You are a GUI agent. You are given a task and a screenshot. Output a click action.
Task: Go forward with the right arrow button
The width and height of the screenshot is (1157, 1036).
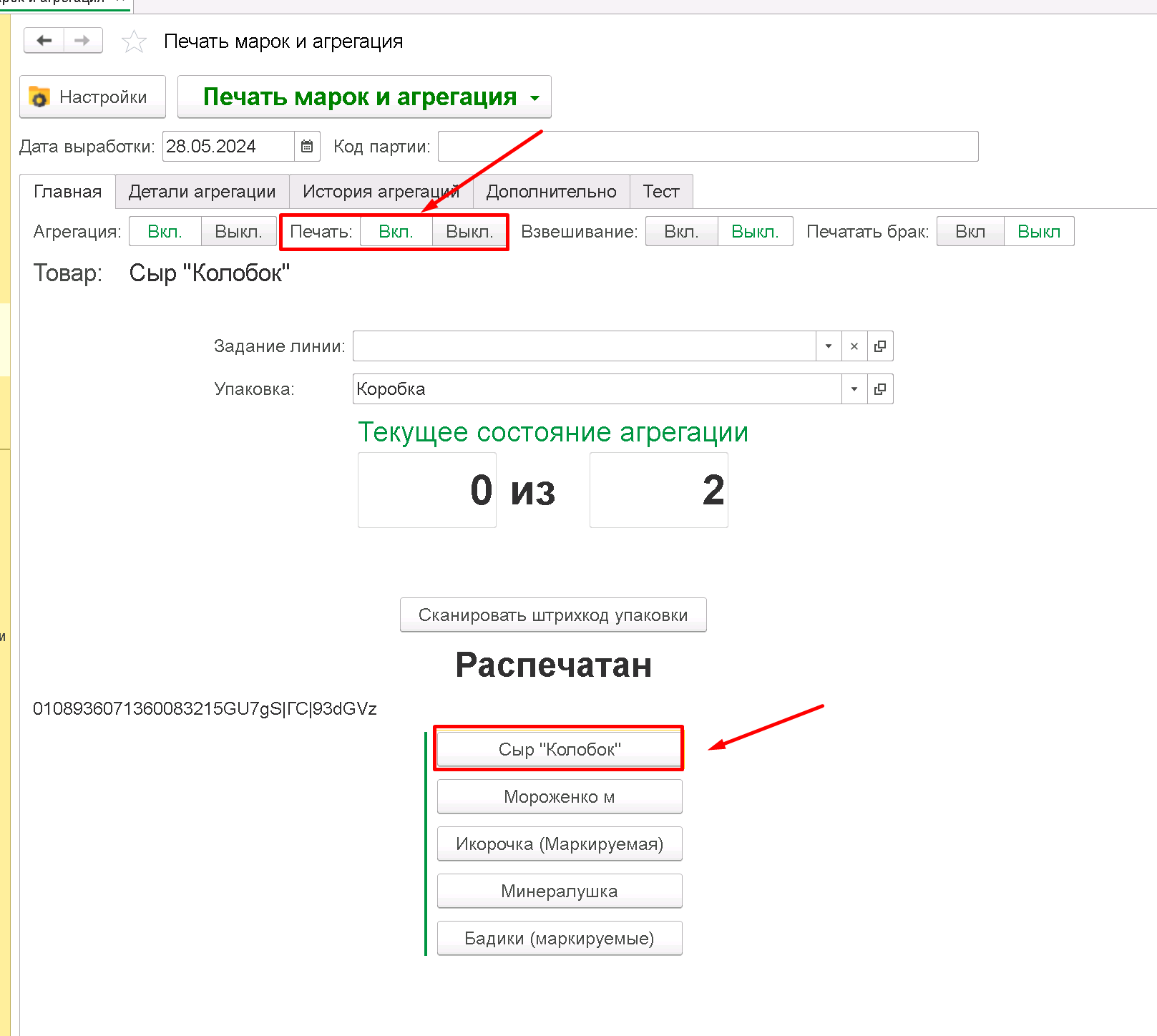tap(83, 41)
